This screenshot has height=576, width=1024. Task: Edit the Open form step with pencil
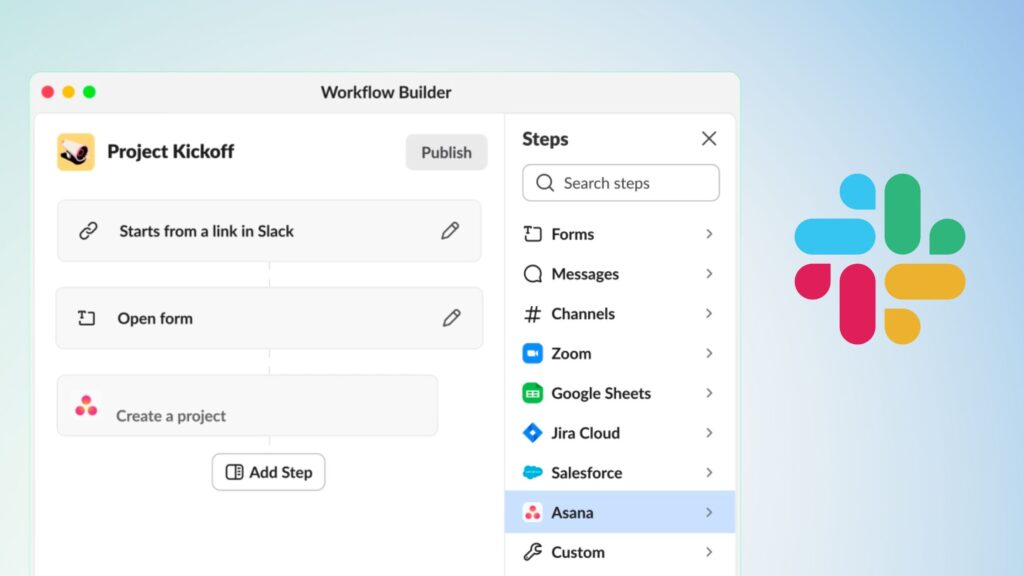[x=451, y=318]
